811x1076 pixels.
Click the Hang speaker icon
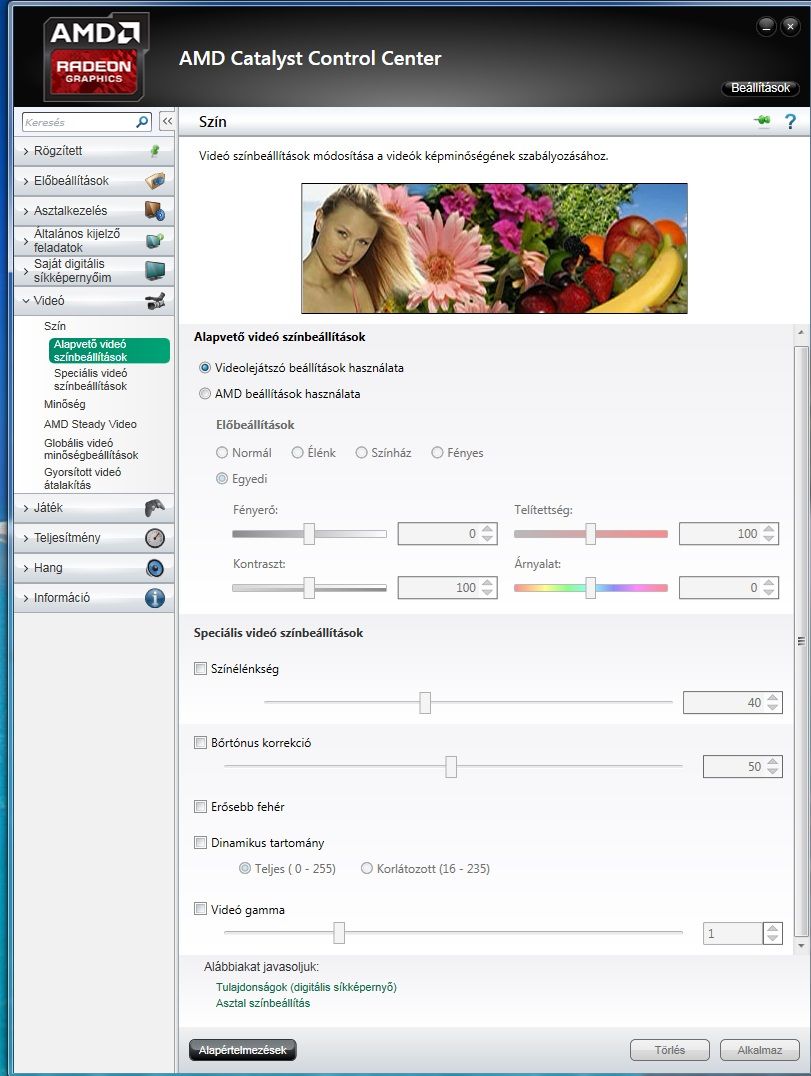tap(155, 568)
